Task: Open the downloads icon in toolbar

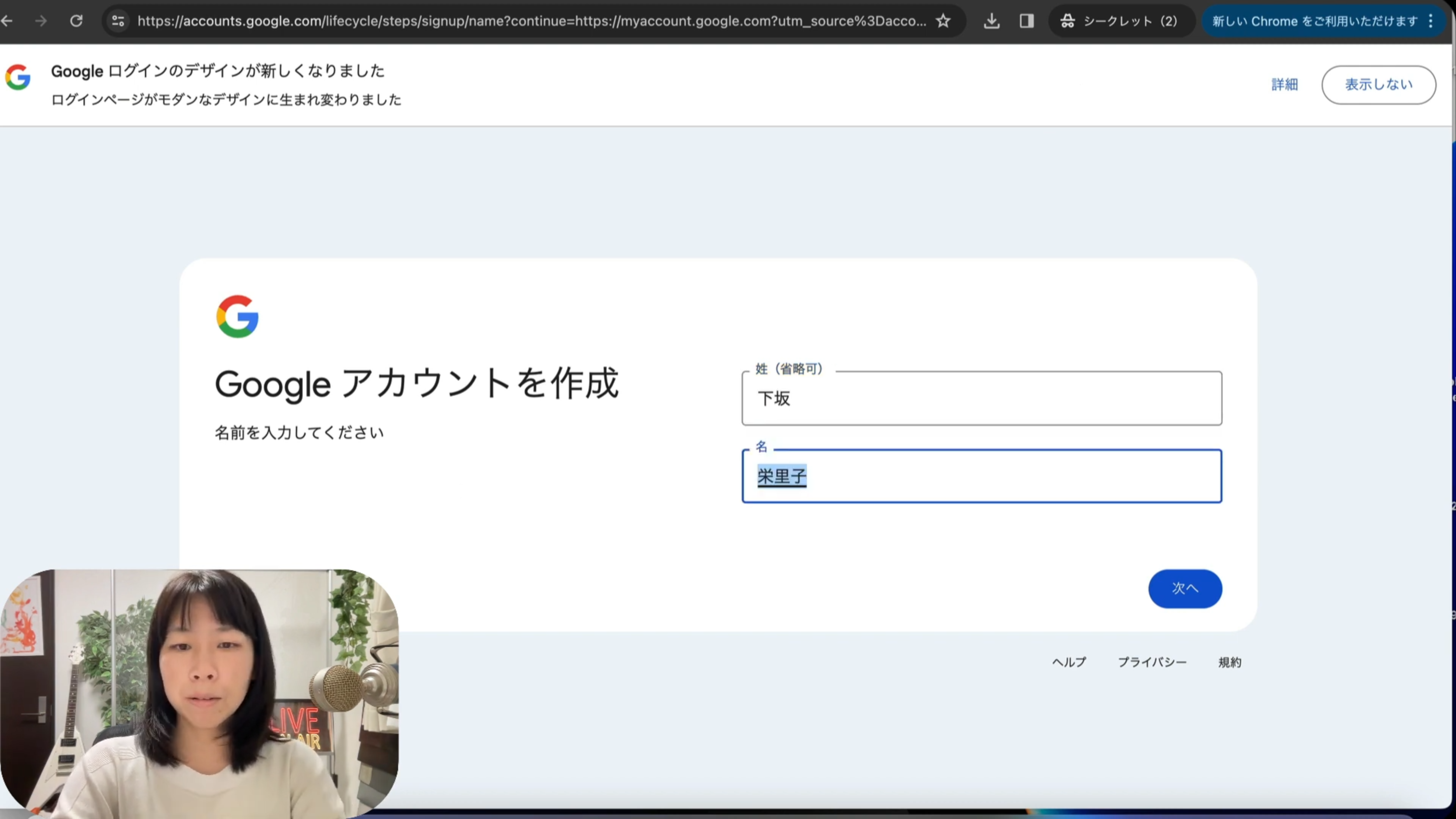Action: (x=991, y=21)
